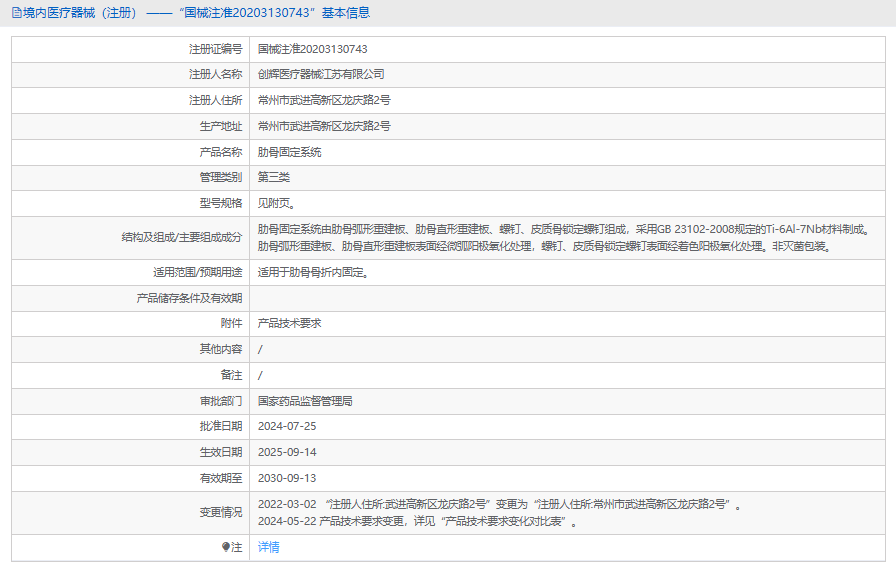Select management category value 第三类

(x=274, y=178)
